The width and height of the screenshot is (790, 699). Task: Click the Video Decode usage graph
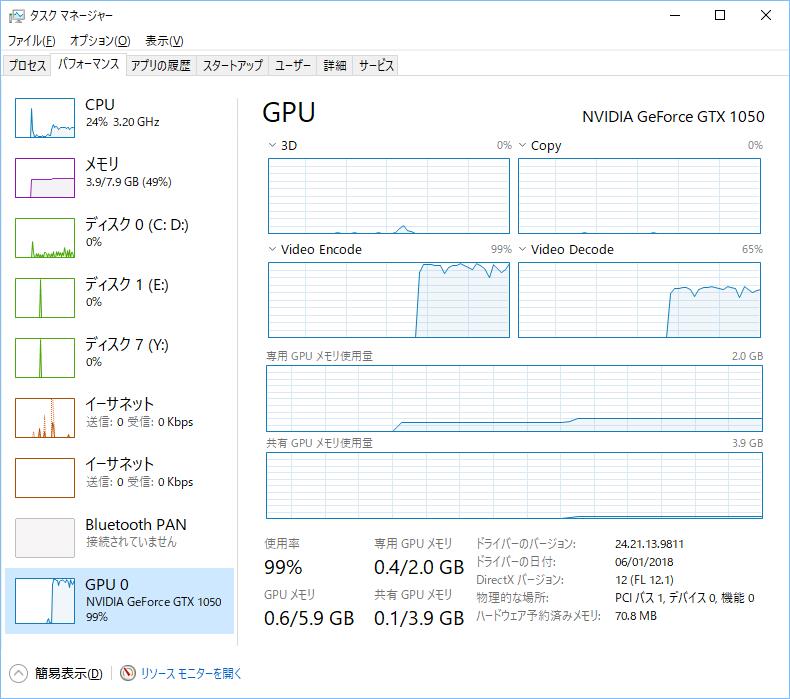point(639,300)
